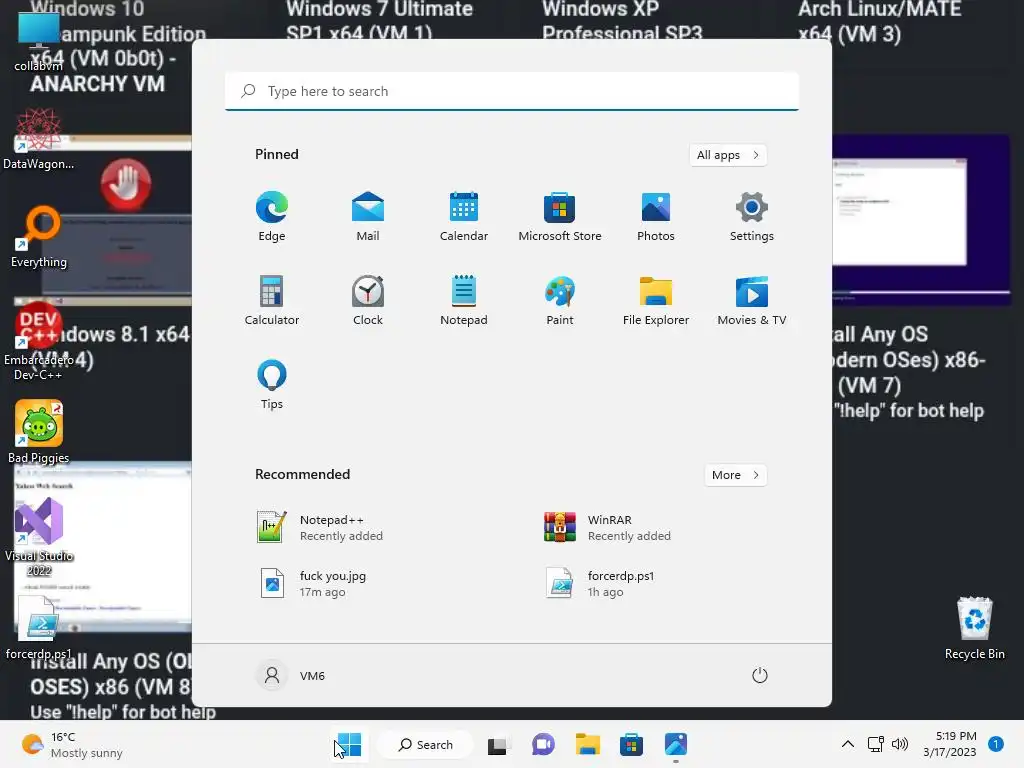Launch the Mail app
Screen dimensions: 1024x768
(x=368, y=216)
